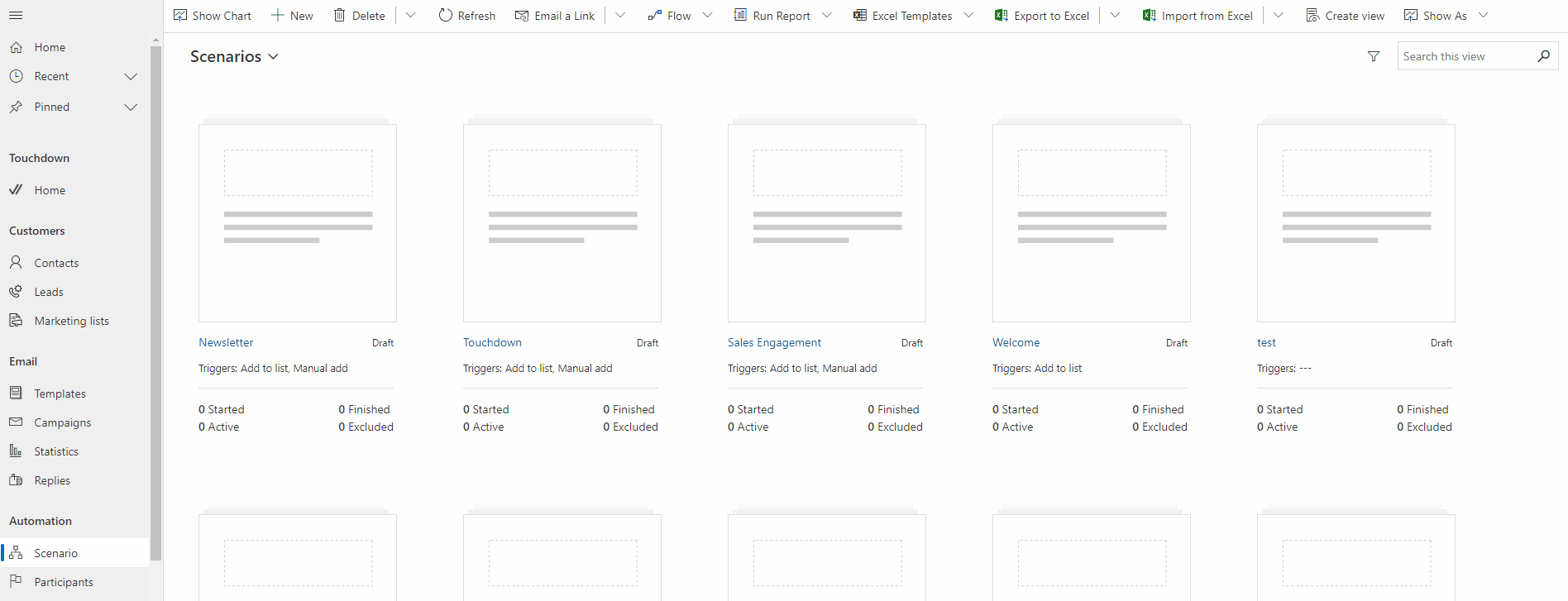Go to Campaigns in sidebar
This screenshot has height=601, width=1568.
coord(62,422)
